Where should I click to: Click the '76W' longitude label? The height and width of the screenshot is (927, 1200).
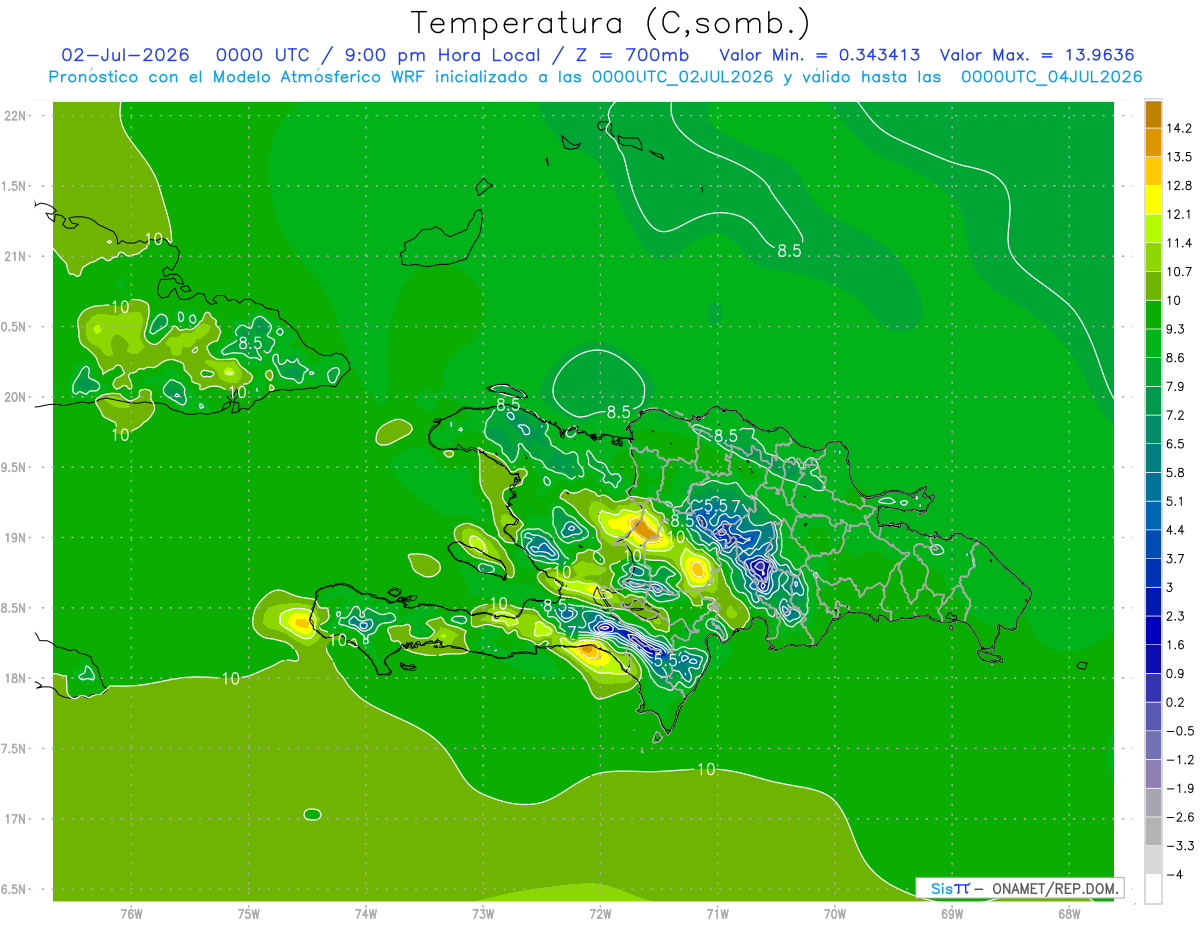[131, 913]
